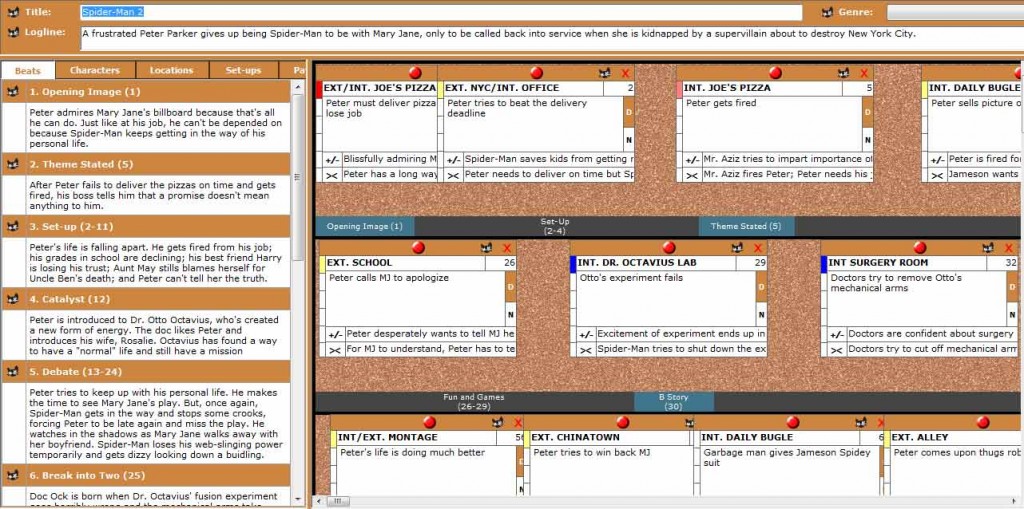Click the red pushpin on EXT. CHINATOWN card

610,422
